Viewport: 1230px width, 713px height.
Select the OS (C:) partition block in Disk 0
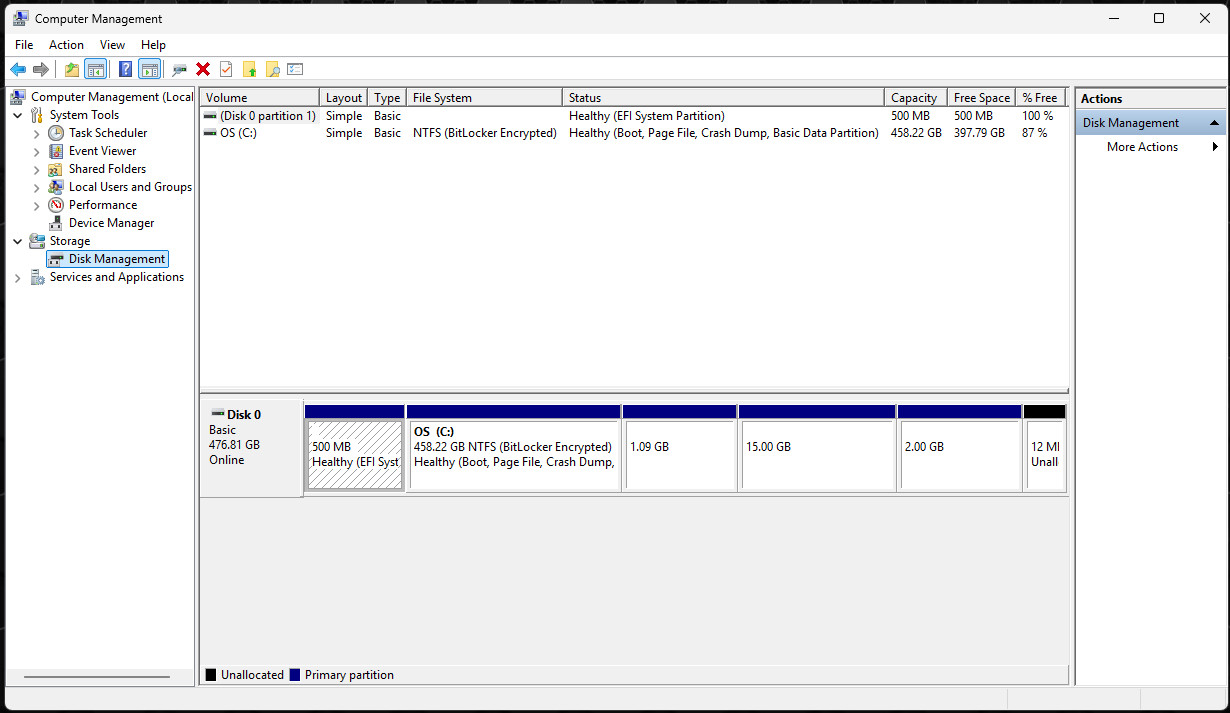514,448
